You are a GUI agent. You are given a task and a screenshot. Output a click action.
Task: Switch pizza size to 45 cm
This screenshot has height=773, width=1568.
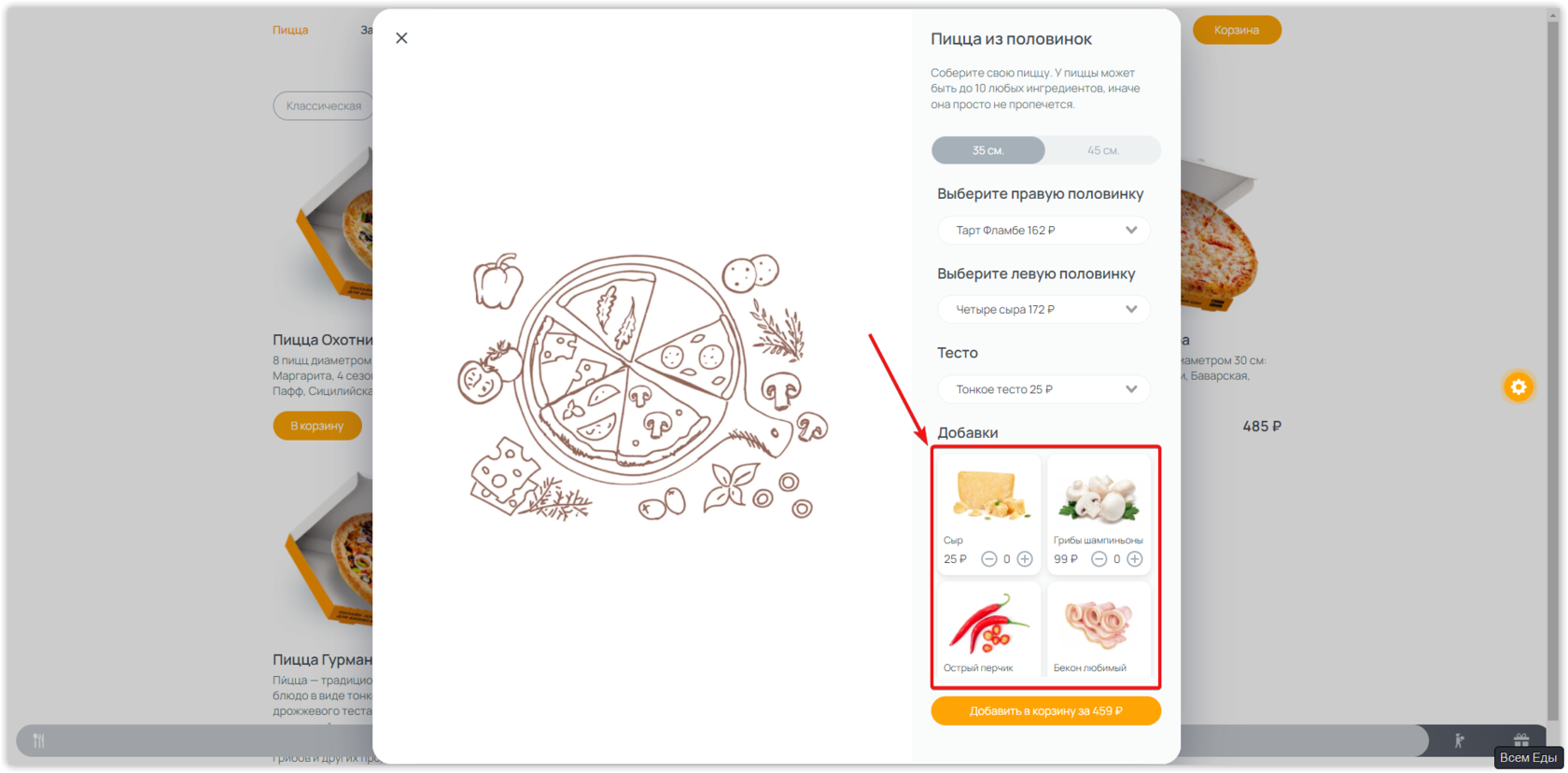[1103, 150]
